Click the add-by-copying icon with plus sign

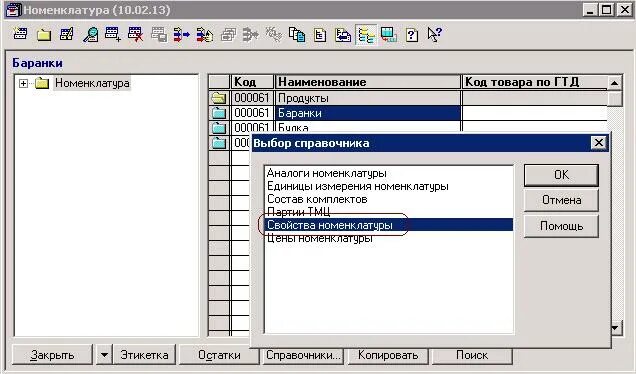(113, 34)
